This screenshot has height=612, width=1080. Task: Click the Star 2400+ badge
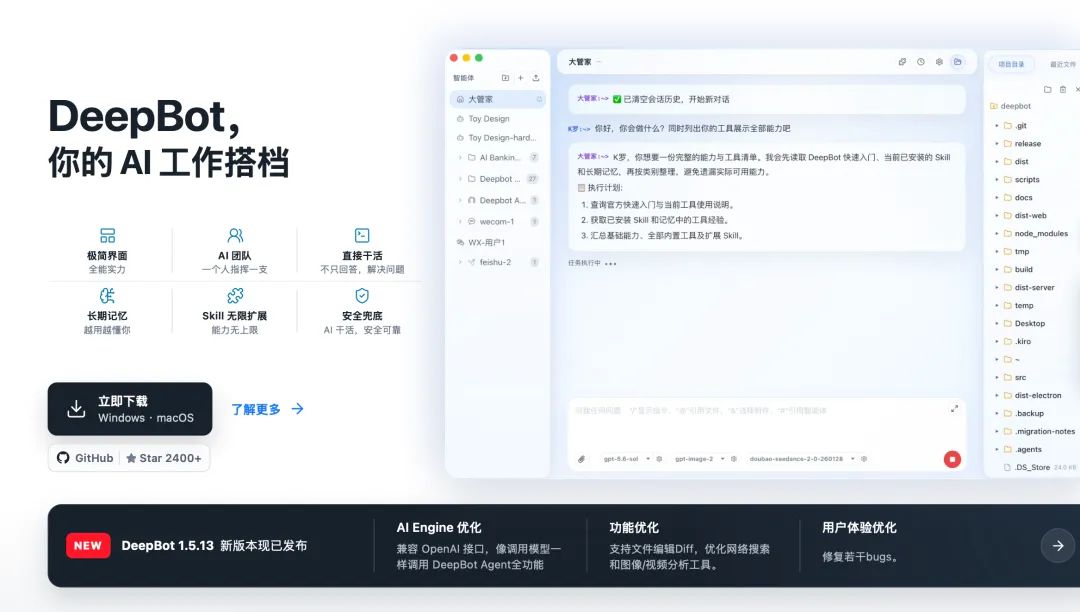164,458
